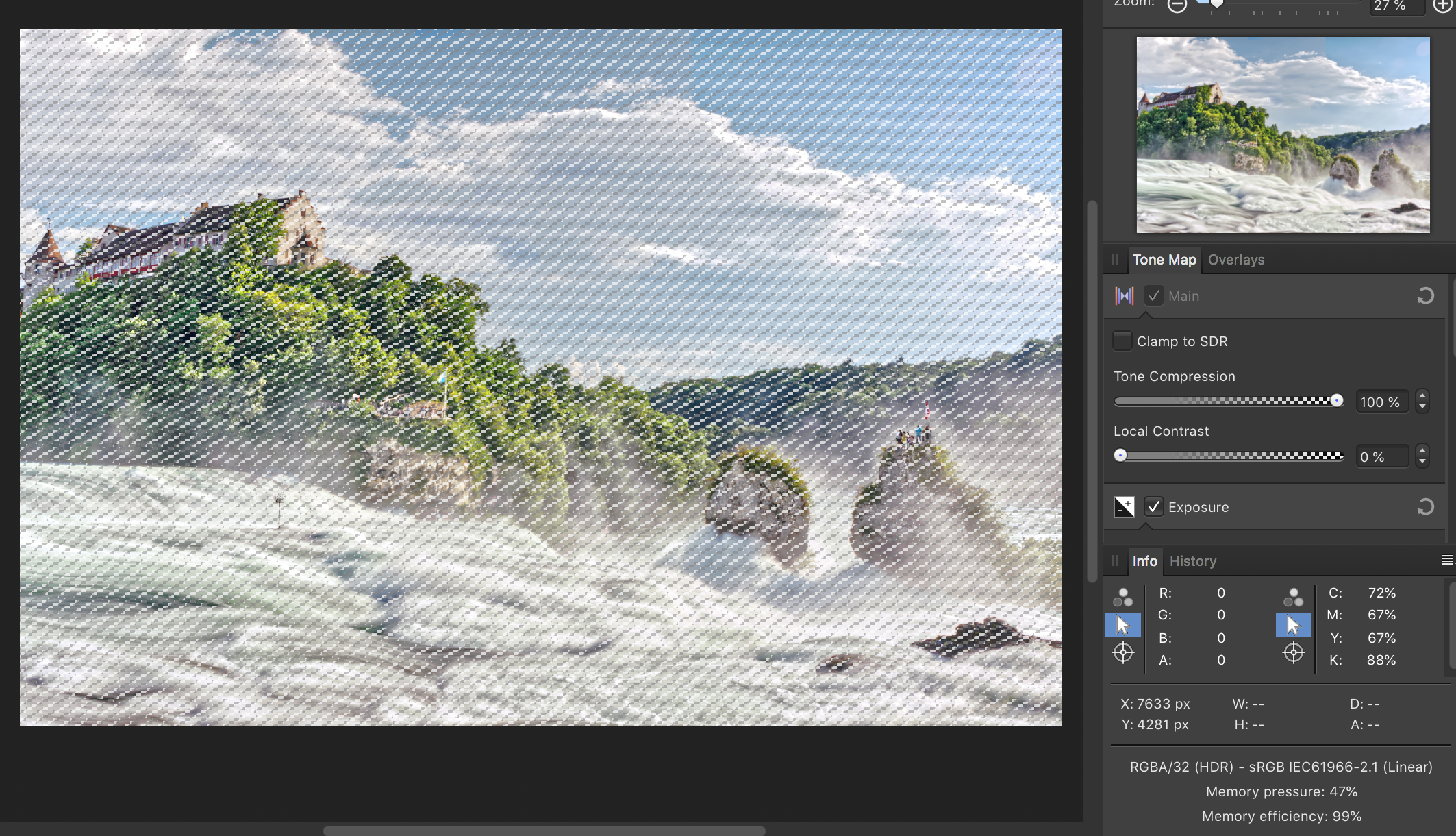The height and width of the screenshot is (836, 1456).
Task: Click the 'K: 88%' value
Action: pyautogui.click(x=1362, y=660)
